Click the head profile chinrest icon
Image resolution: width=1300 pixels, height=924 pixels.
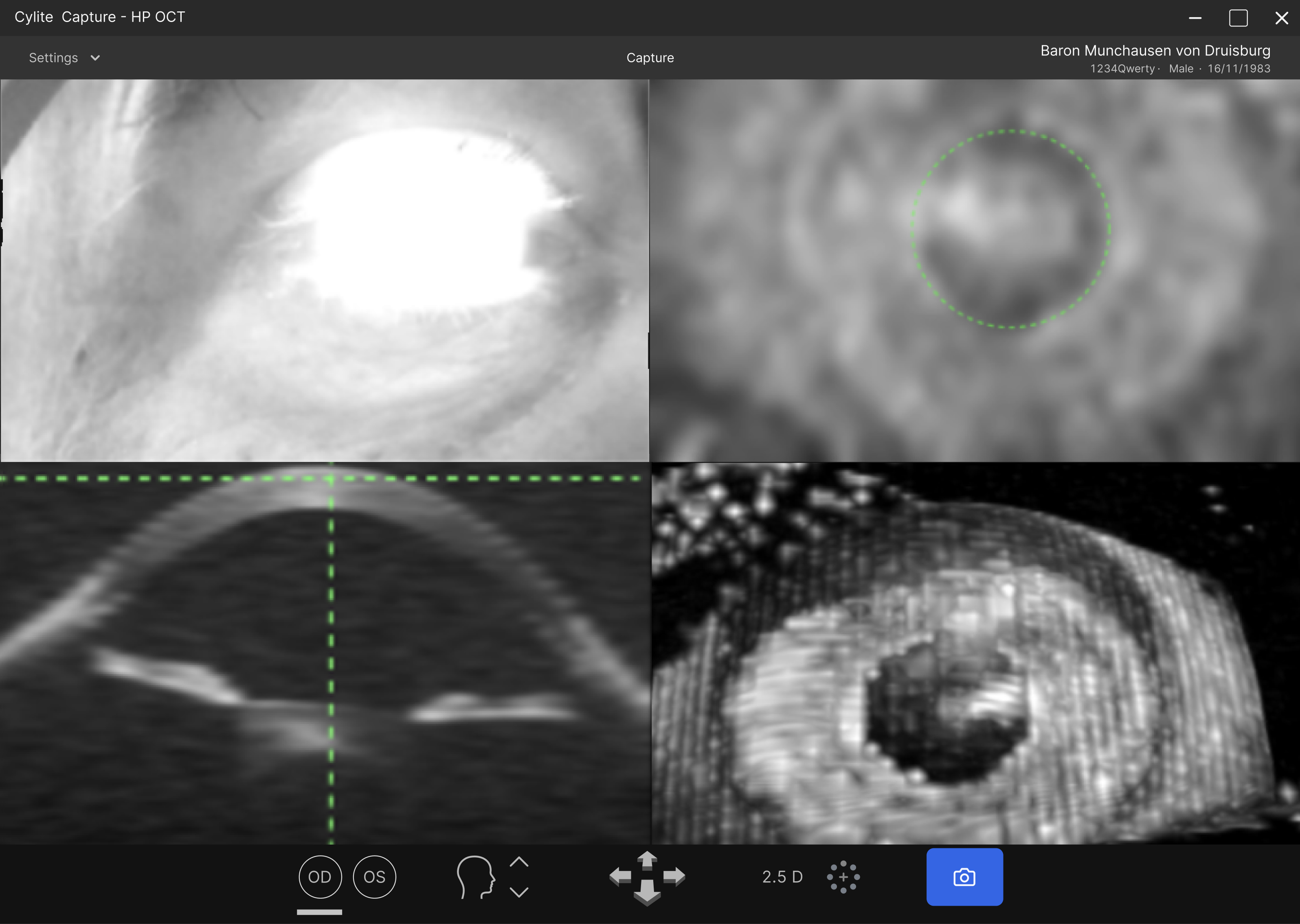click(x=475, y=877)
